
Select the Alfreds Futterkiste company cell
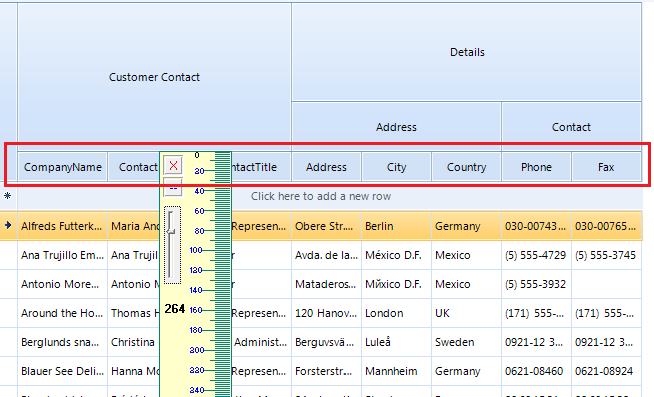coord(63,226)
